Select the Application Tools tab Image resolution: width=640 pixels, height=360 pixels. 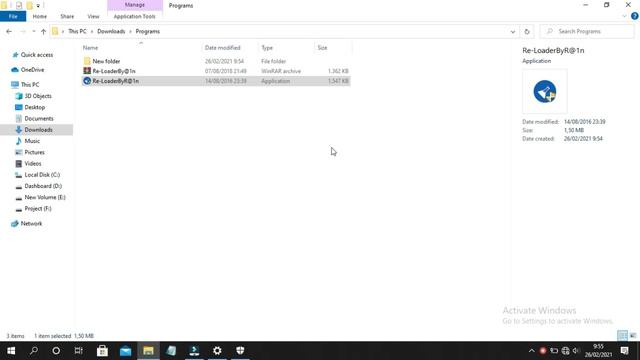(134, 16)
